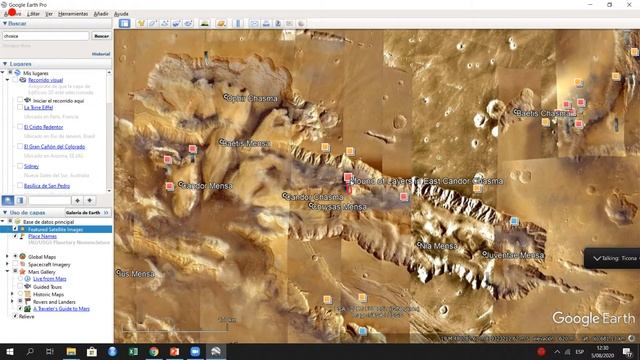Uncheck the Place Names layer checkbox

[x=15, y=236]
